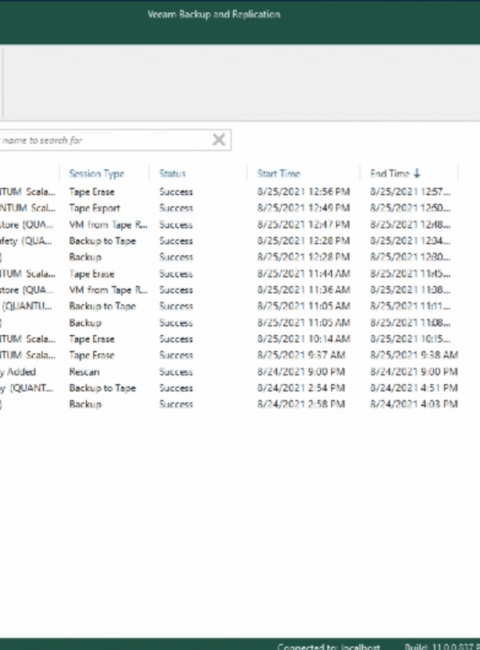Click Success status in Rescan row

click(x=176, y=372)
